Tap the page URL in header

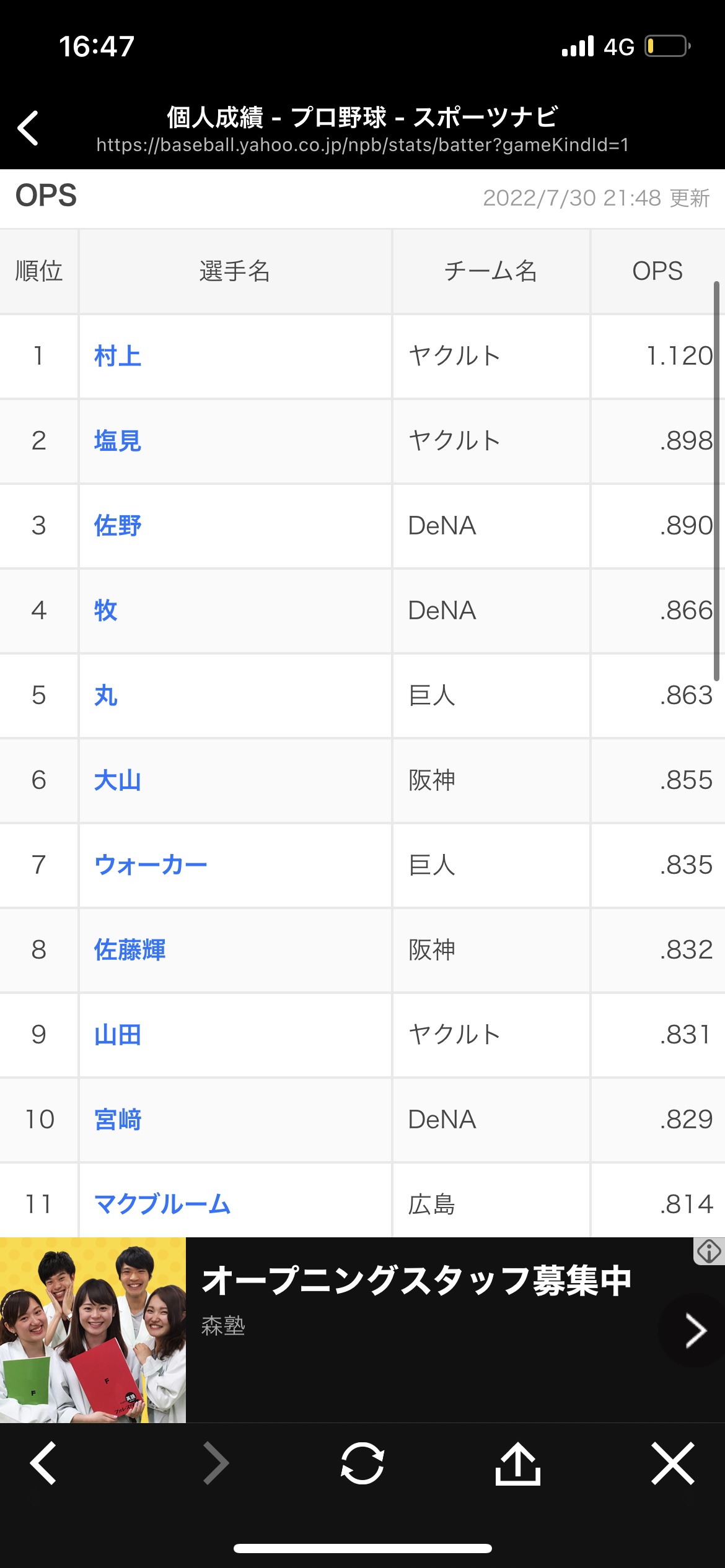[x=362, y=145]
